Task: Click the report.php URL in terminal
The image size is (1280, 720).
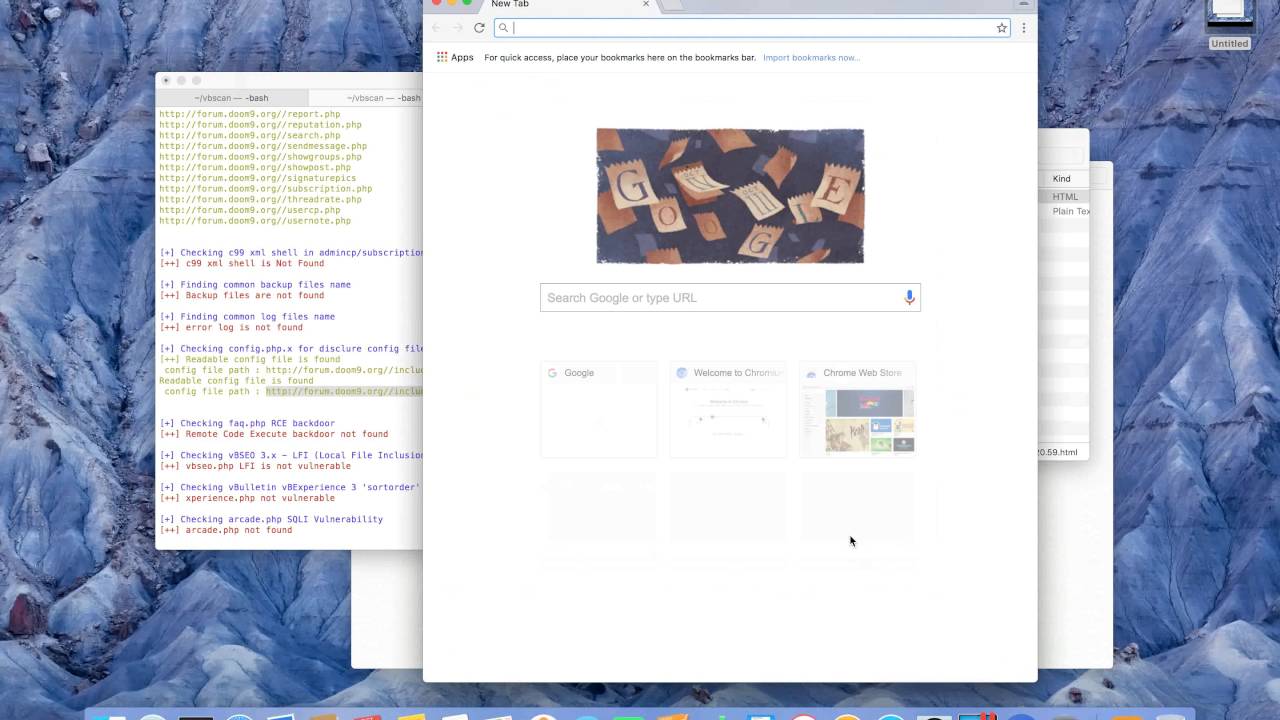Action: [250, 114]
